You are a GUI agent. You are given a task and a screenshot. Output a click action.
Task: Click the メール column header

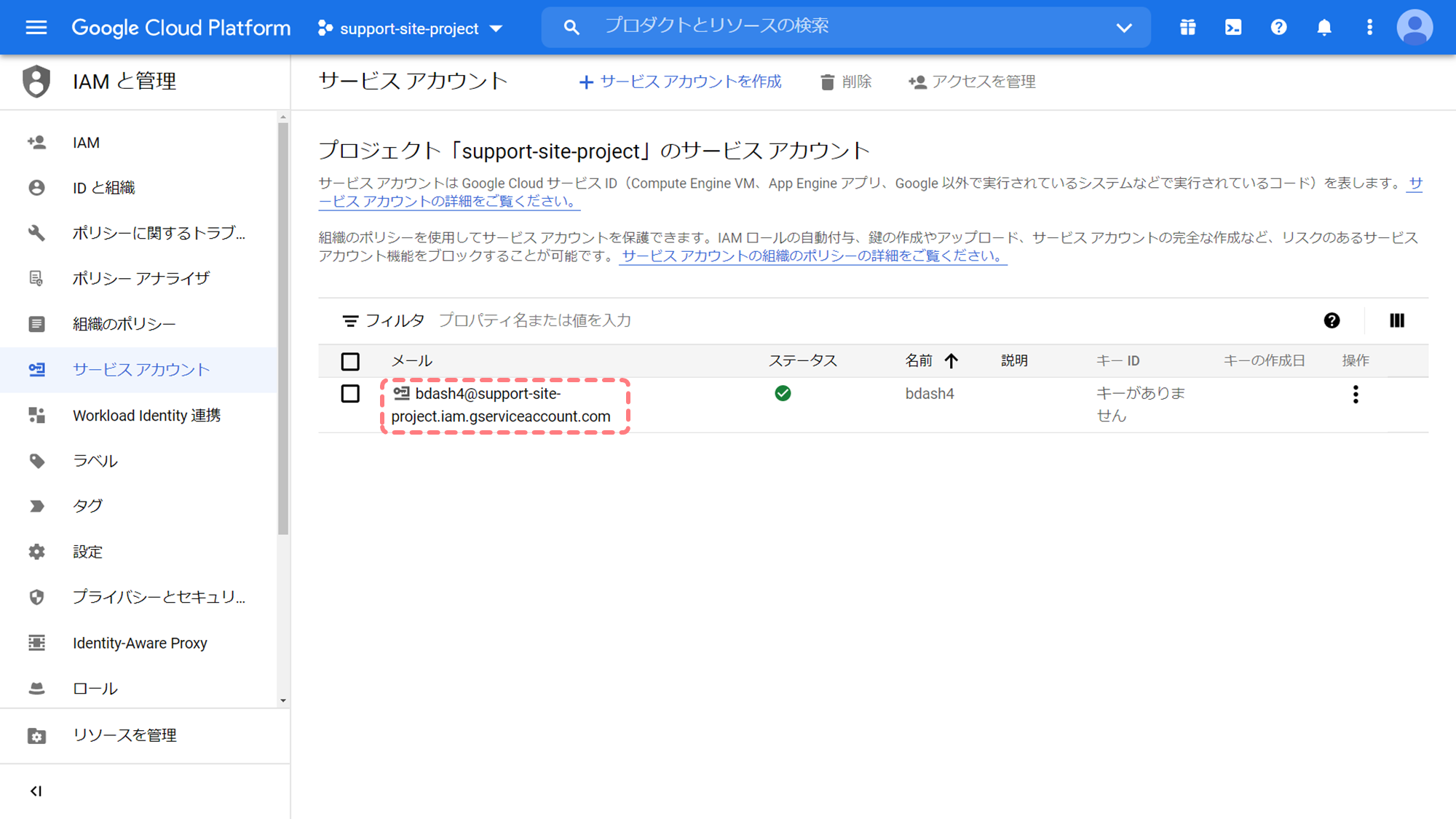coord(412,361)
